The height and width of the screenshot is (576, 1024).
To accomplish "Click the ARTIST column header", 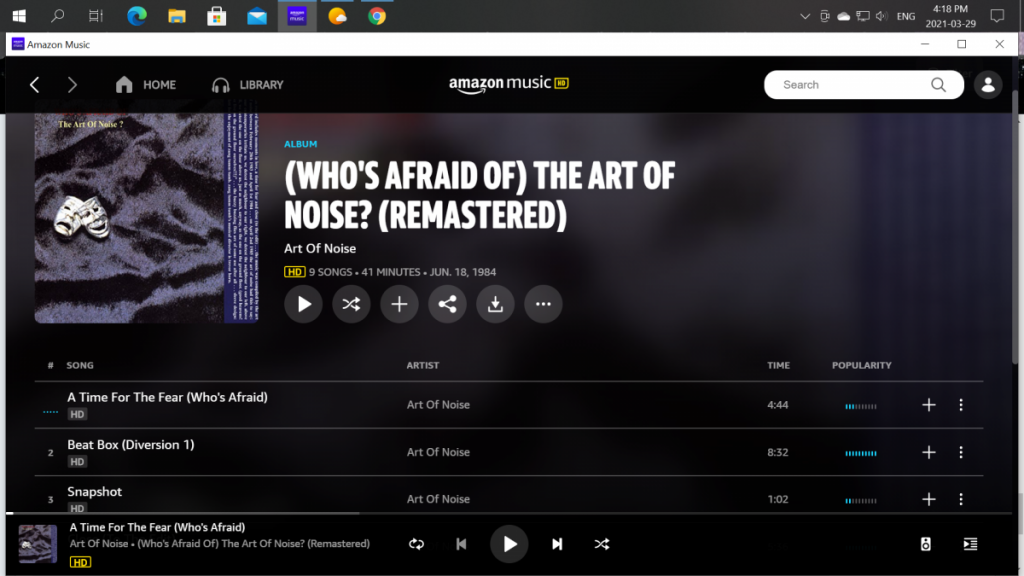I will (x=423, y=365).
